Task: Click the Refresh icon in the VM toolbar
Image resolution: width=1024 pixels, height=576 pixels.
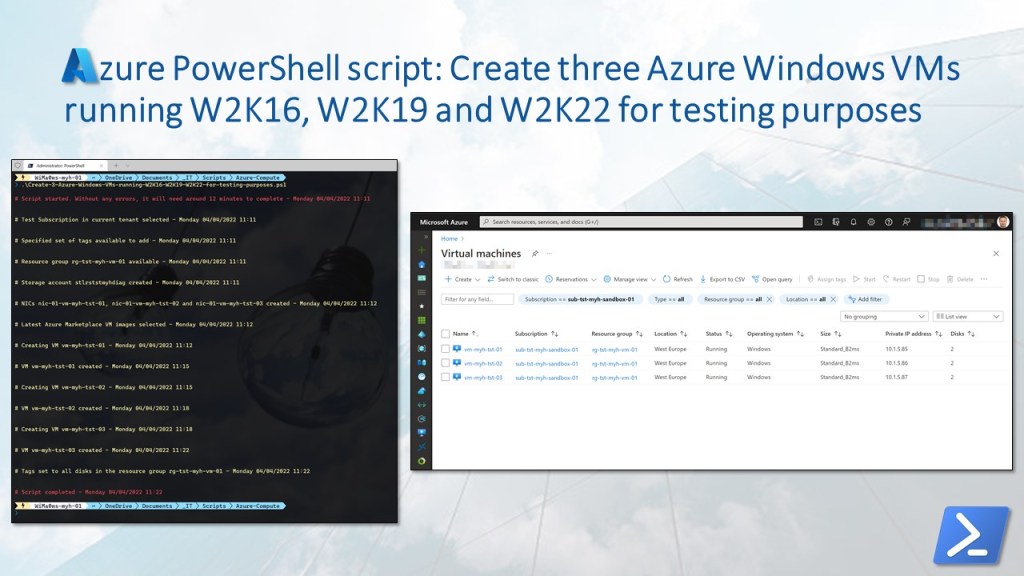Action: click(x=667, y=279)
